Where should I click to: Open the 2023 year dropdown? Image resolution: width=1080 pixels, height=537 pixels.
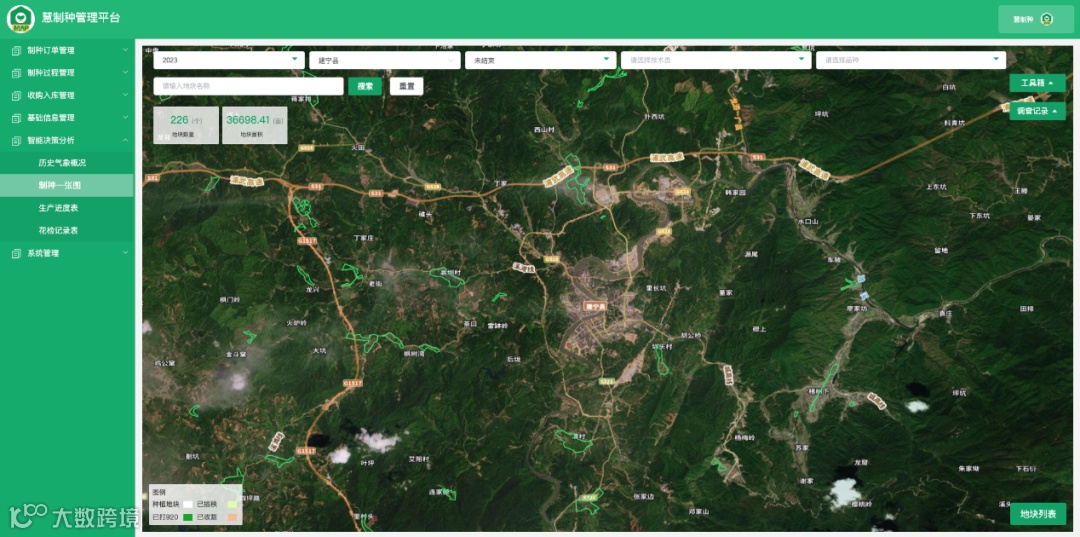point(229,61)
